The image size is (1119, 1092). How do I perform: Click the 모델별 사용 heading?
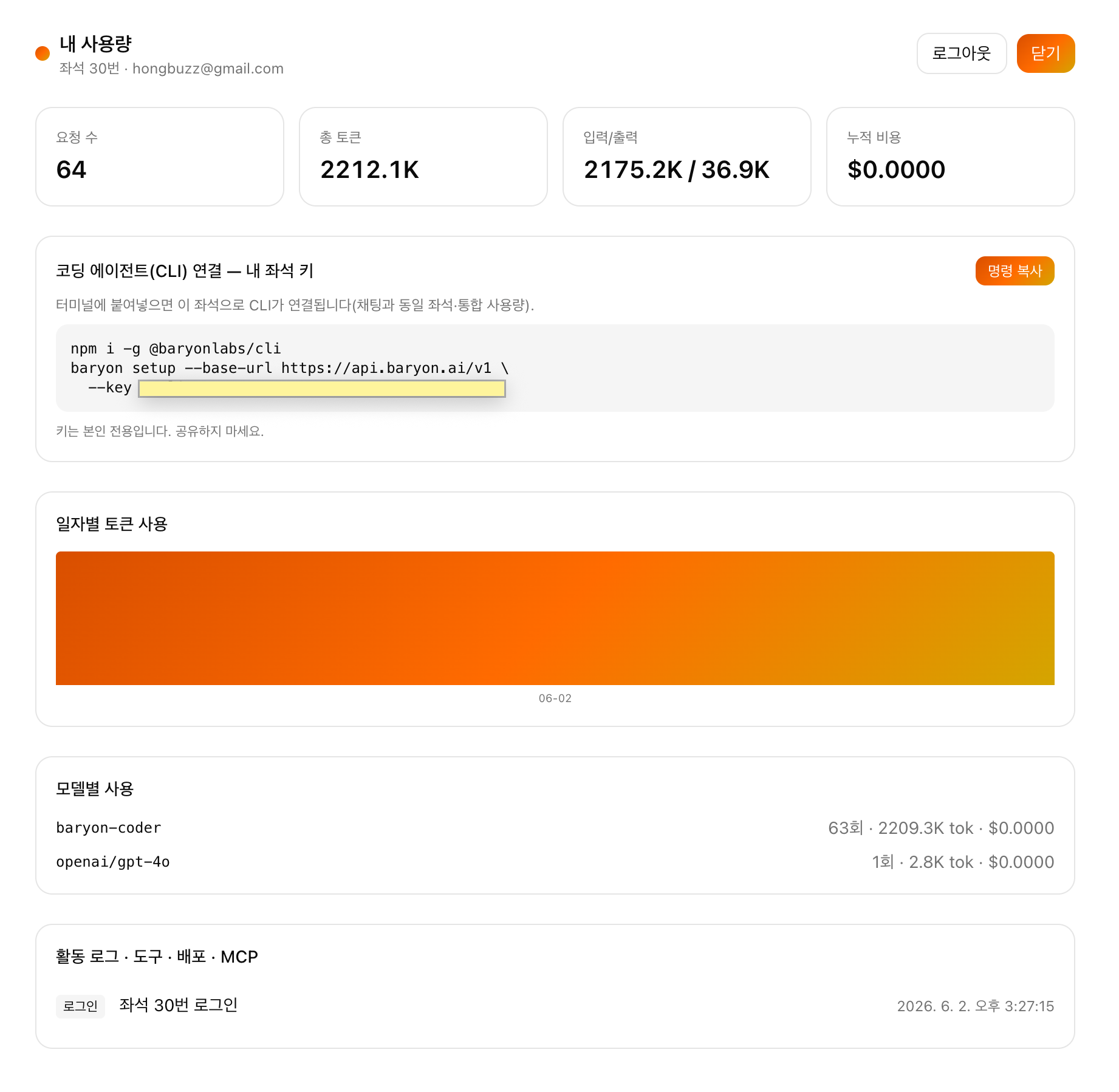coord(95,788)
